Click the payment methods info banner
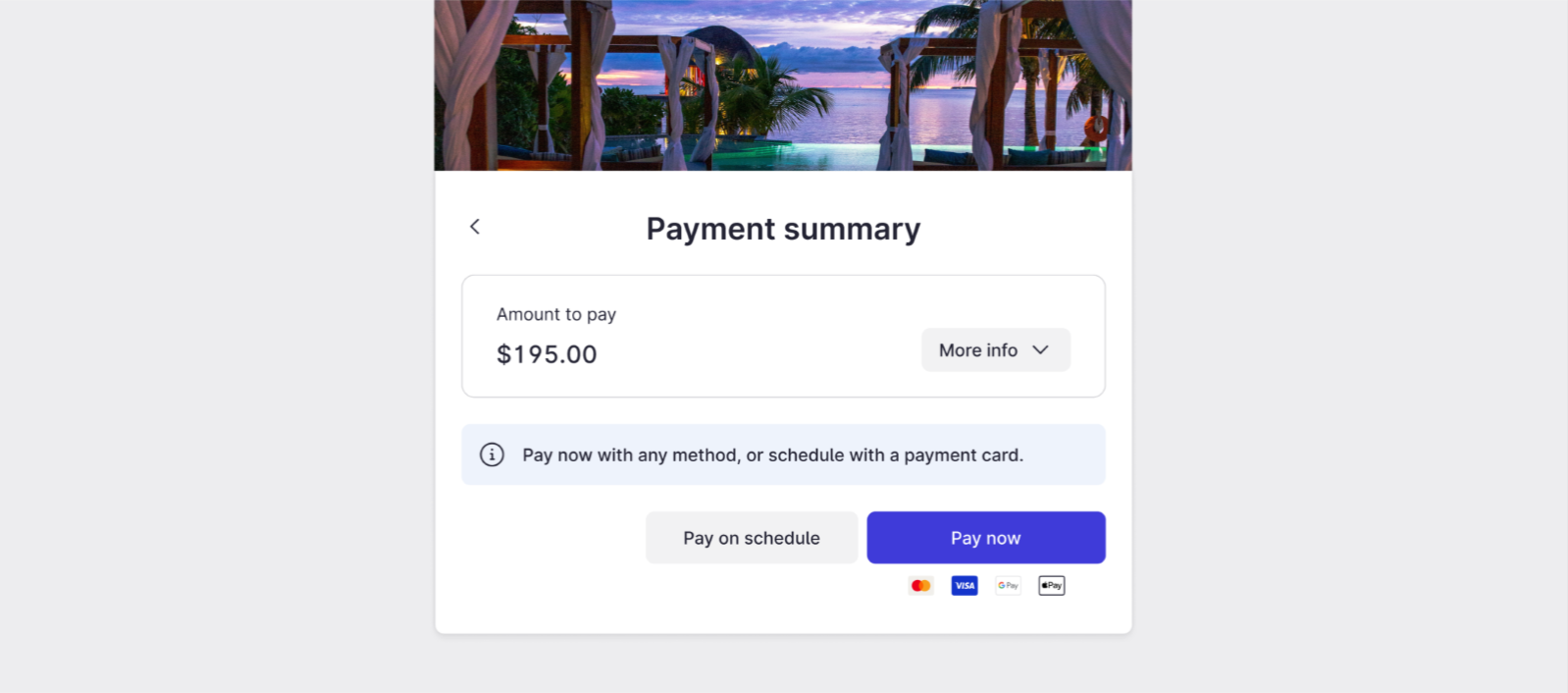The width and height of the screenshot is (1568, 693). coord(783,454)
